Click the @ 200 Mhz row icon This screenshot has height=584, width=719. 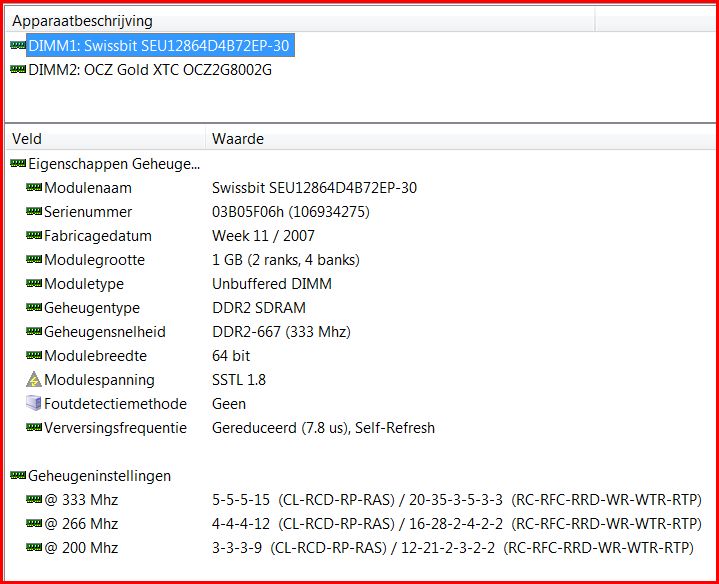coord(34,547)
